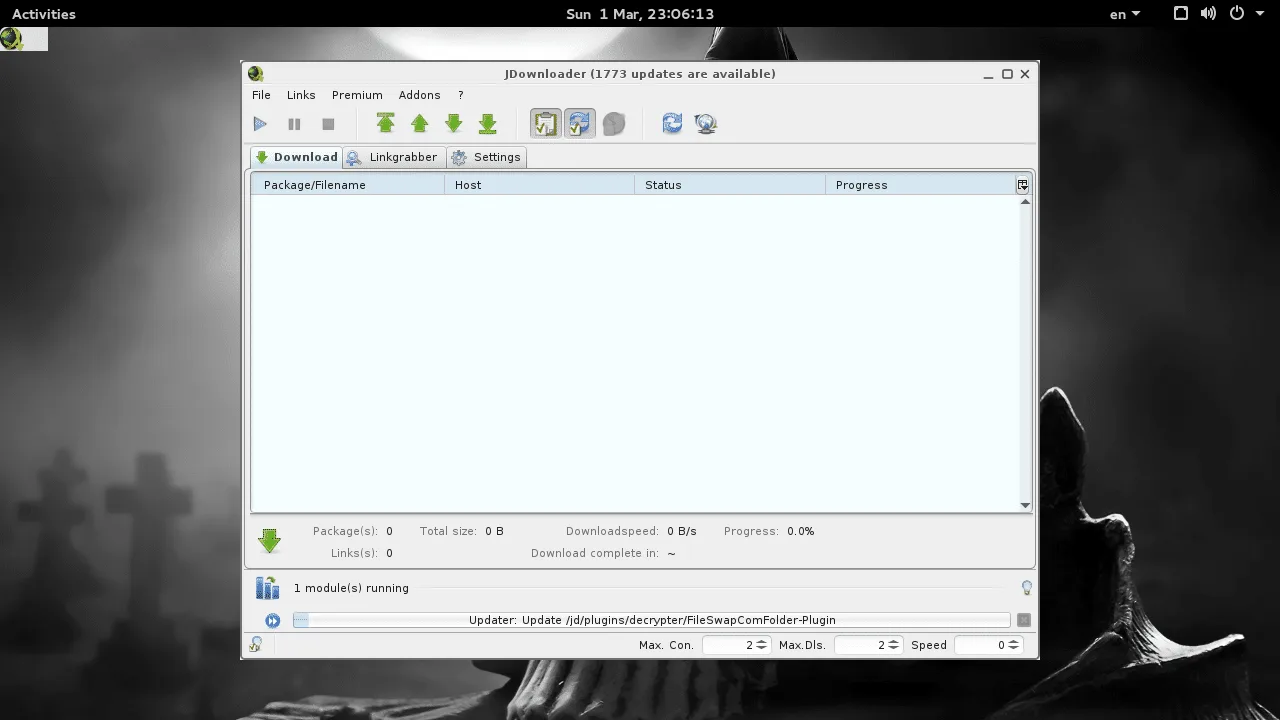Viewport: 1280px width, 720px height.
Task: Cancel the updater with the grey square button
Action: pos(1024,620)
